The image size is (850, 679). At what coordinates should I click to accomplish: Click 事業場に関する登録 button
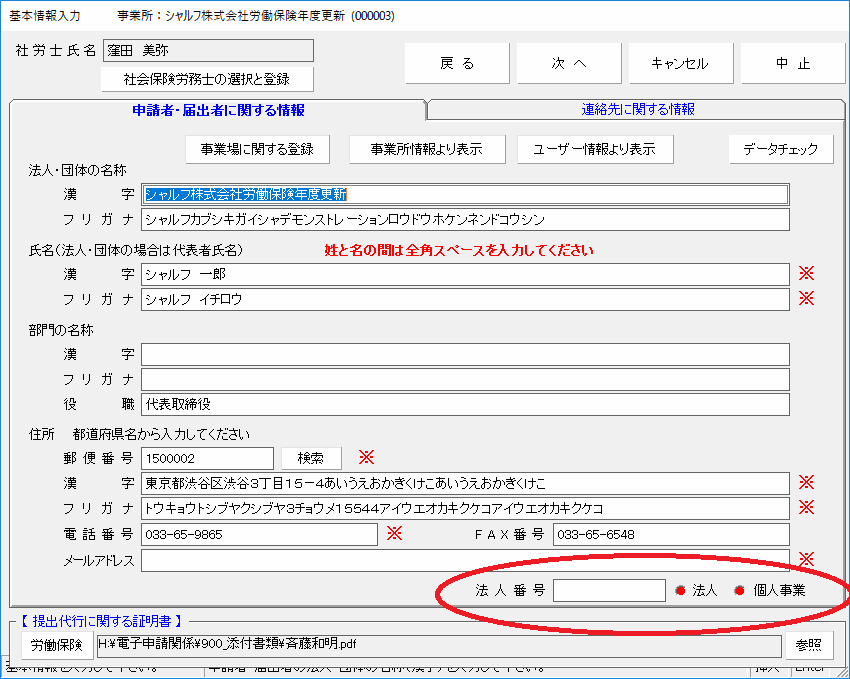click(x=257, y=149)
